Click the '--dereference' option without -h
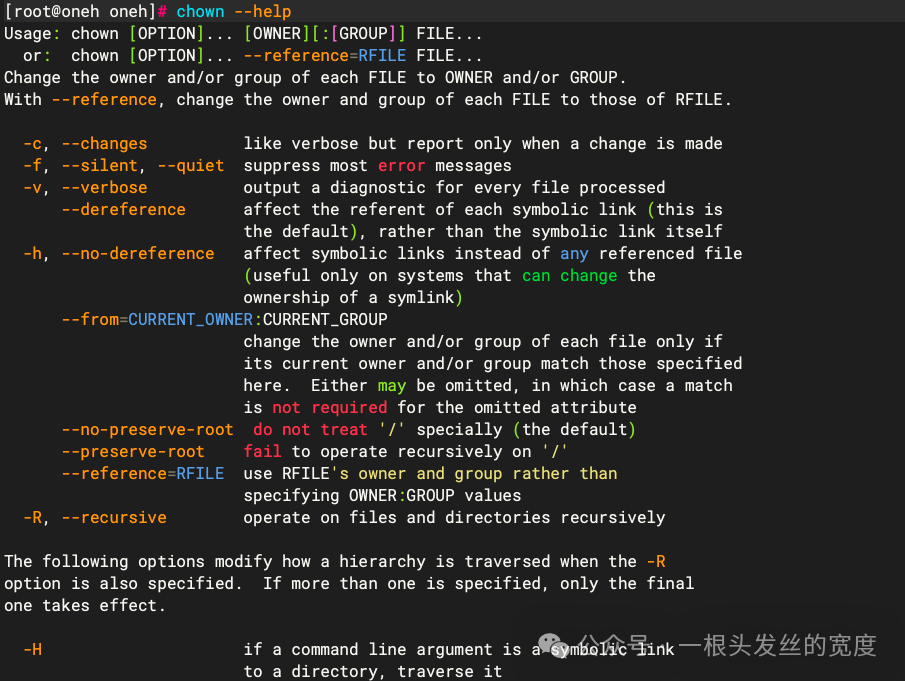The height and width of the screenshot is (681, 905). click(124, 209)
